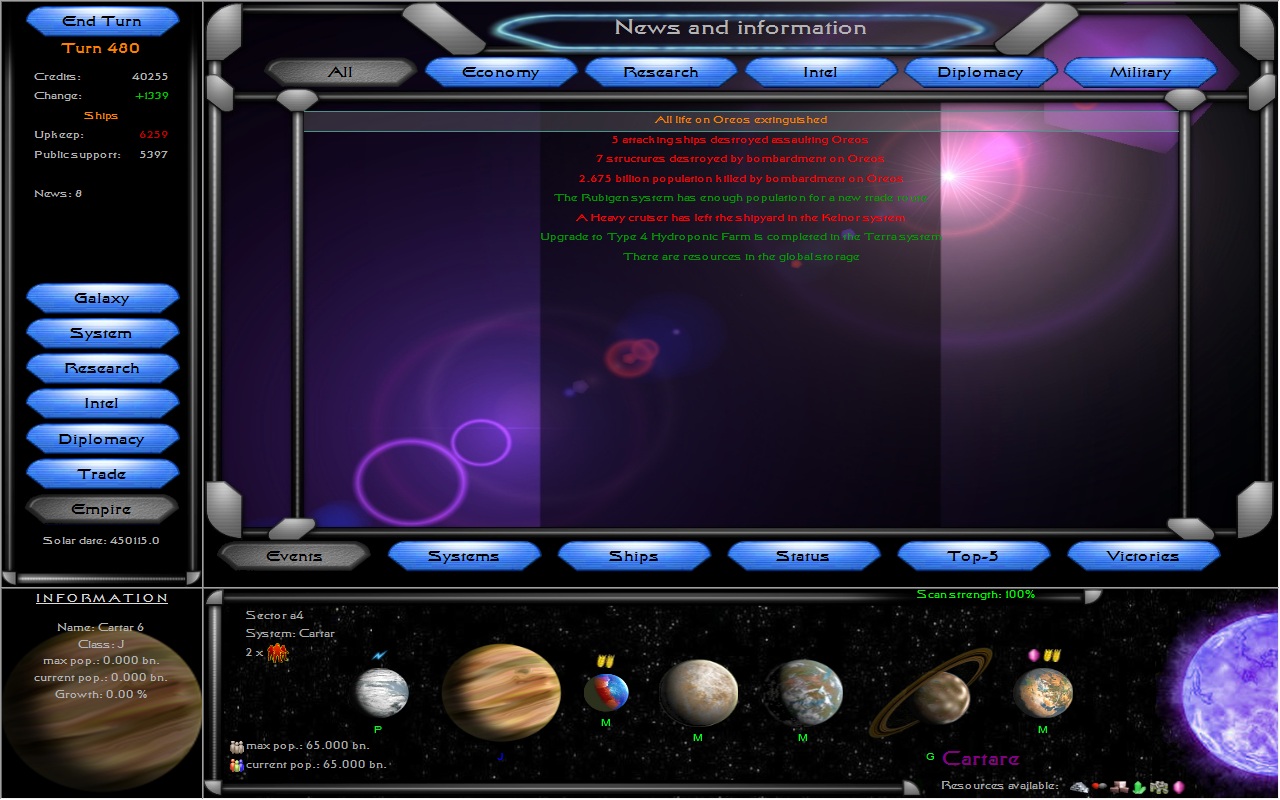1280x800 pixels.
Task: Open the Ships tab in the bottom row
Action: click(x=634, y=556)
